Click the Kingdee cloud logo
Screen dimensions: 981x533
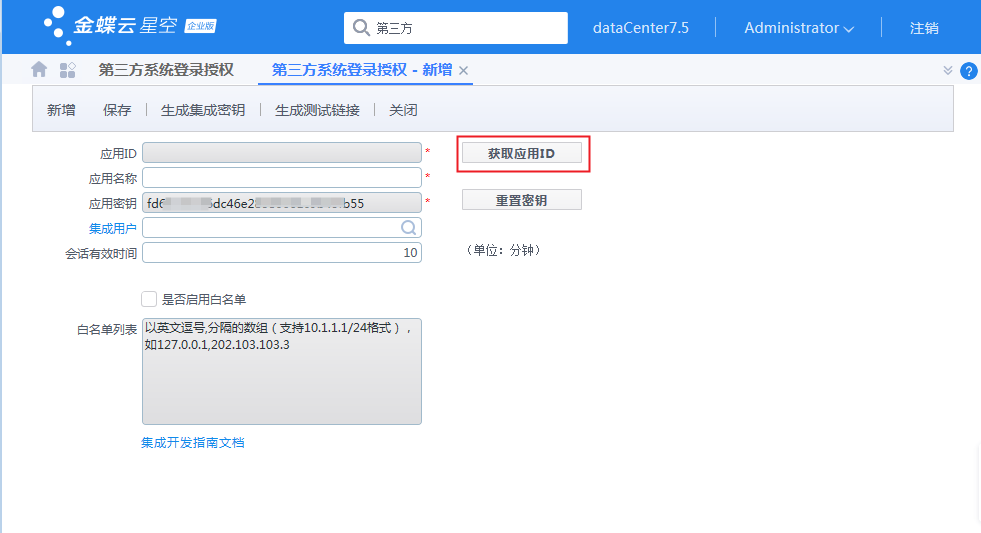130,27
